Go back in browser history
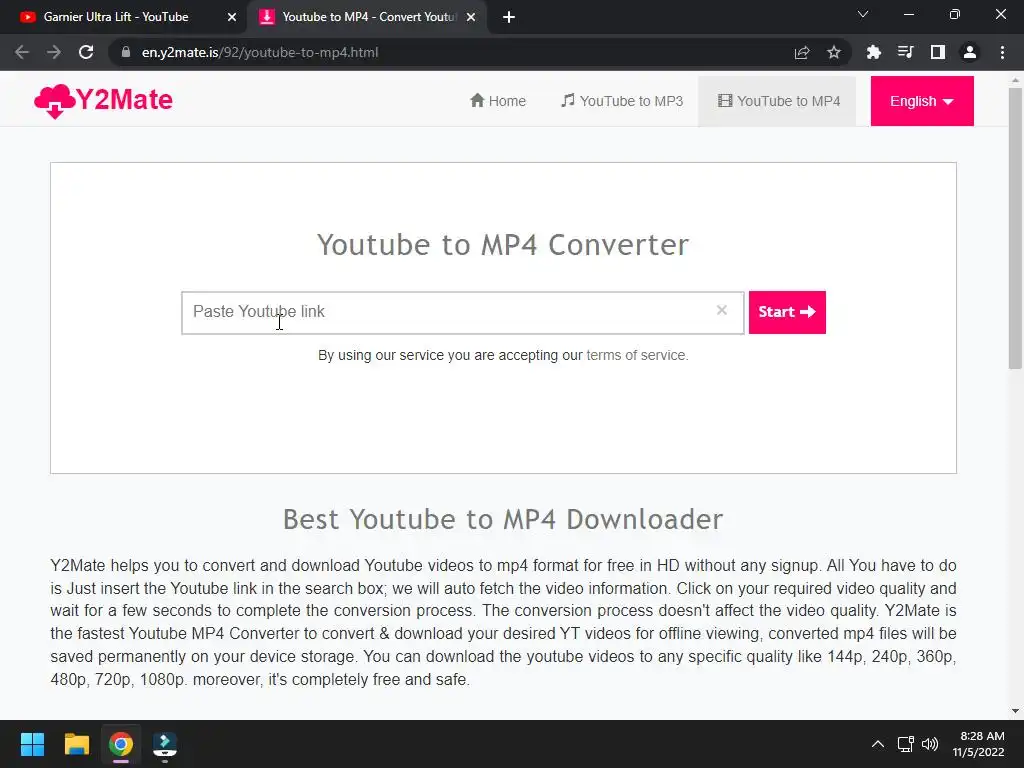This screenshot has height=768, width=1024. click(x=22, y=52)
